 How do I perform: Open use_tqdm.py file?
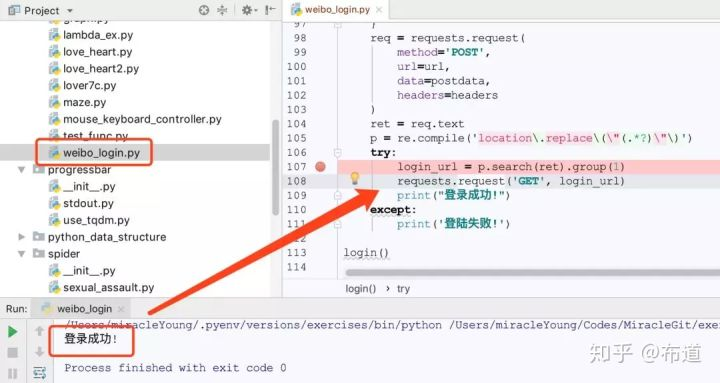tap(96, 220)
